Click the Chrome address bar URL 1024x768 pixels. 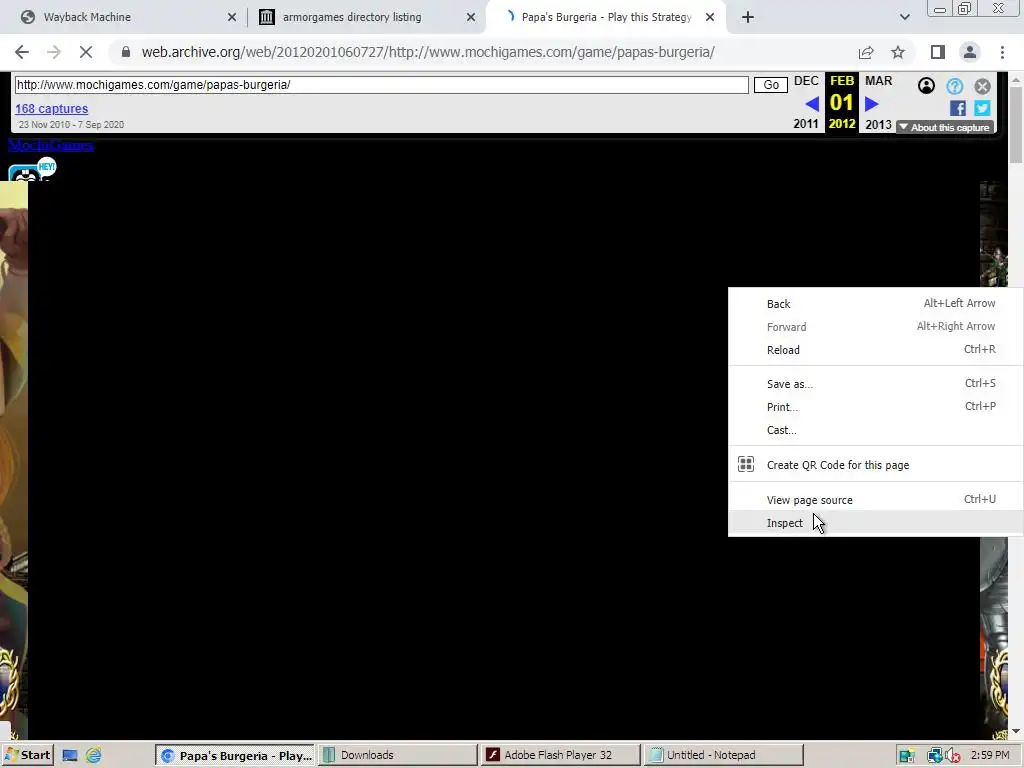pyautogui.click(x=428, y=52)
